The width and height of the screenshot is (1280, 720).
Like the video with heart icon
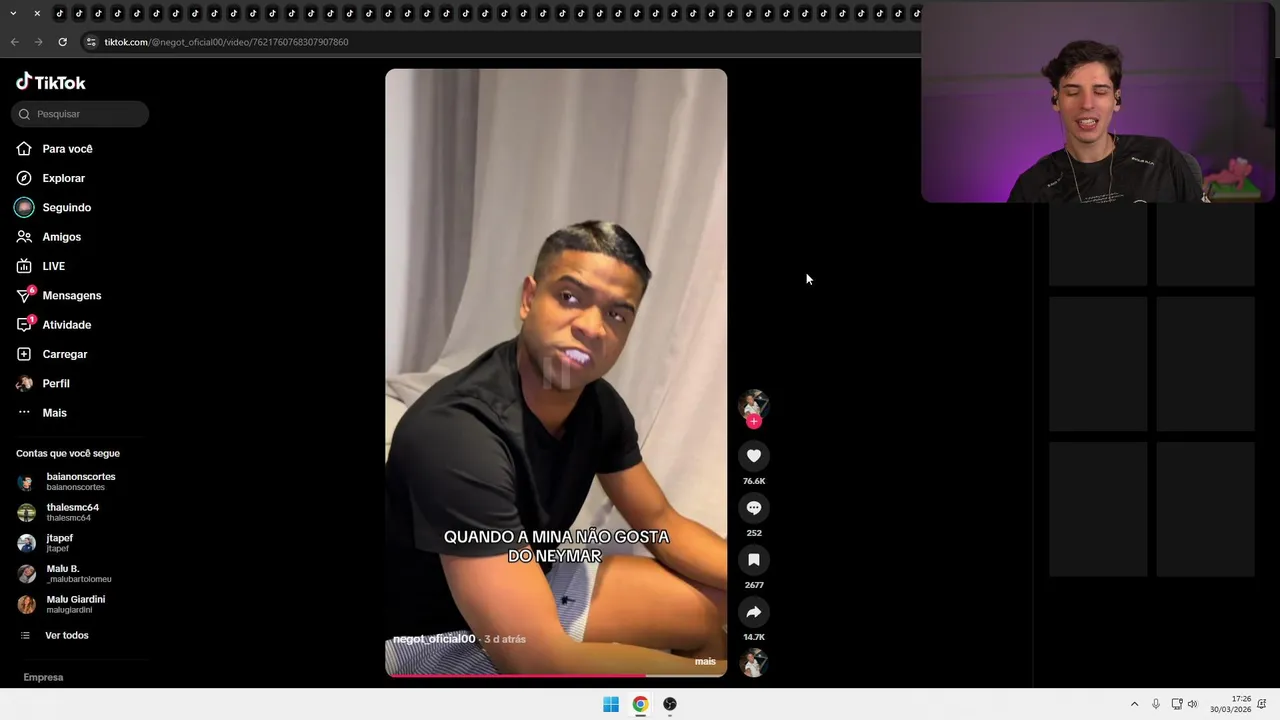[x=754, y=456]
